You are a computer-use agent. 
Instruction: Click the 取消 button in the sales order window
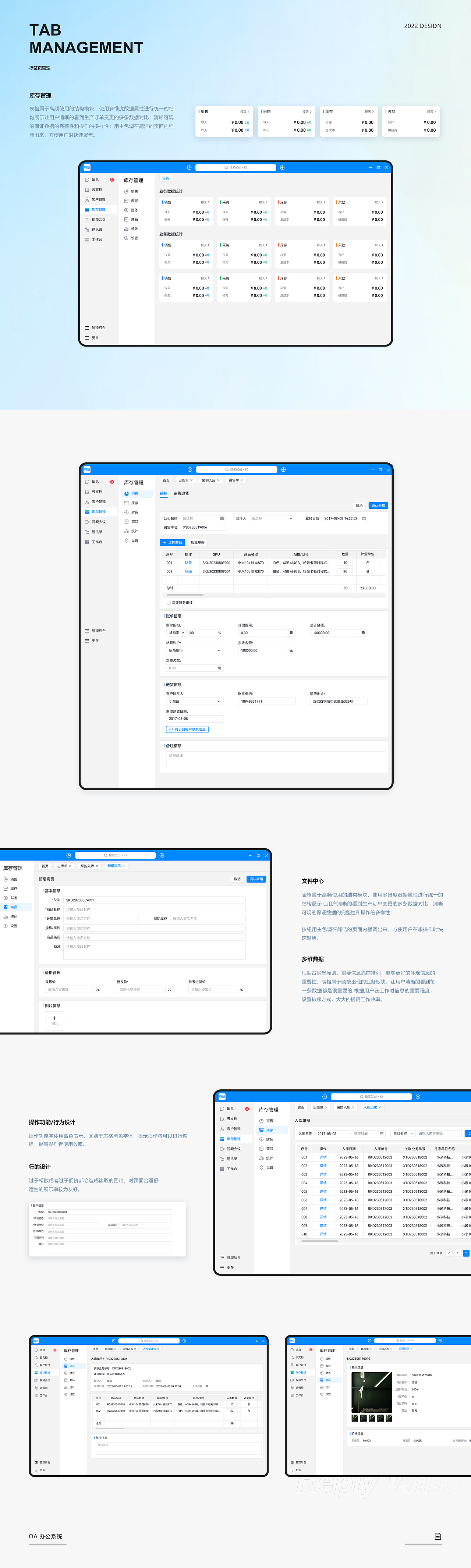[359, 505]
